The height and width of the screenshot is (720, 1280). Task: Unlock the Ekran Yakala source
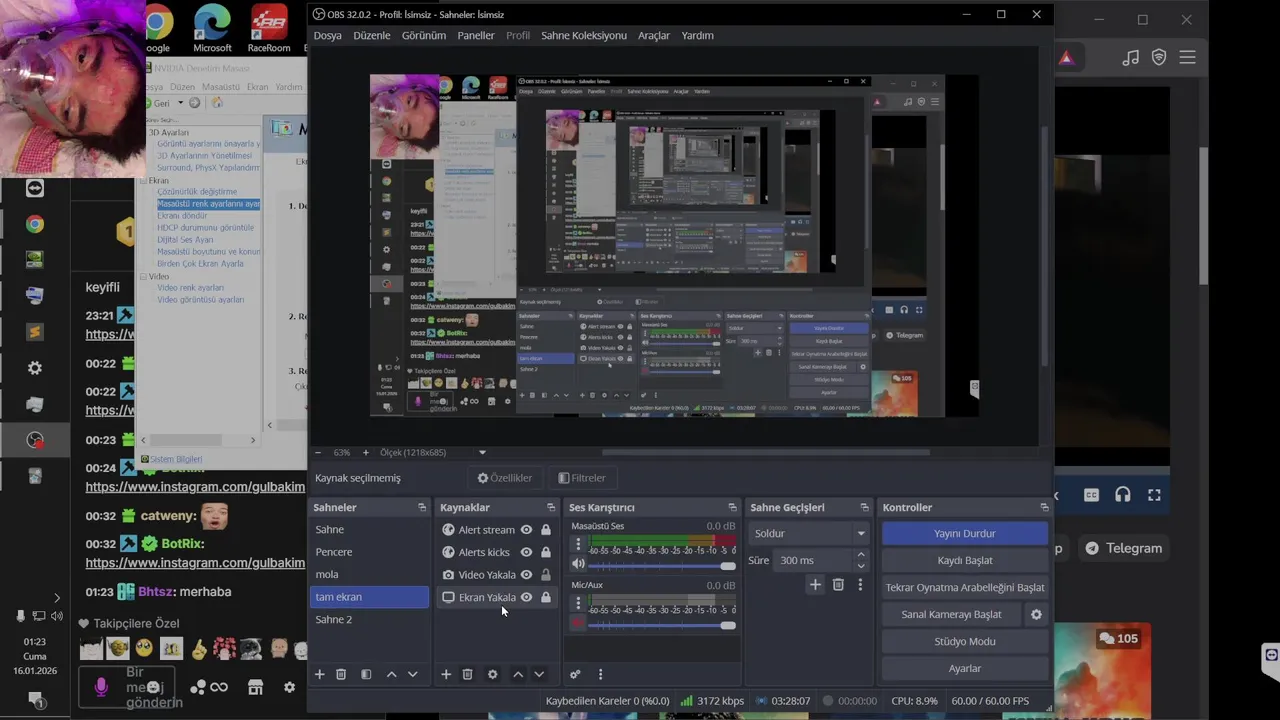(x=546, y=597)
